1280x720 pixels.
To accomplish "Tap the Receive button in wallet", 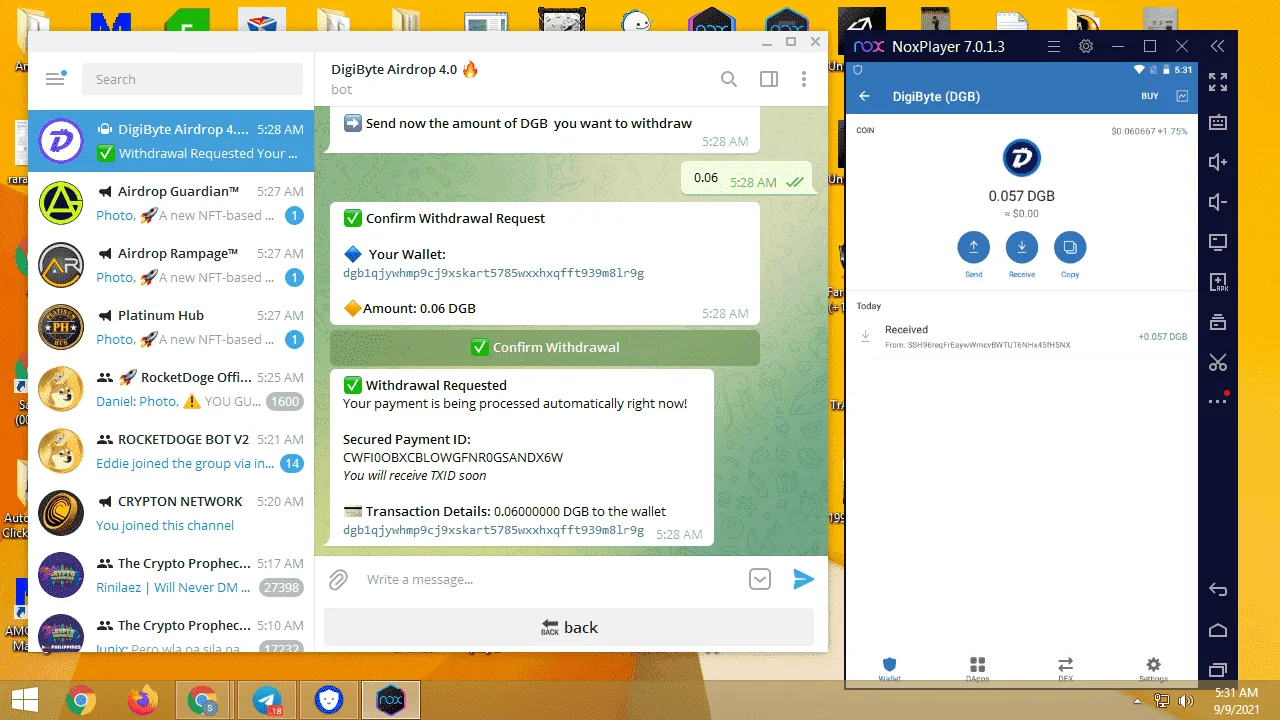I will point(1021,247).
